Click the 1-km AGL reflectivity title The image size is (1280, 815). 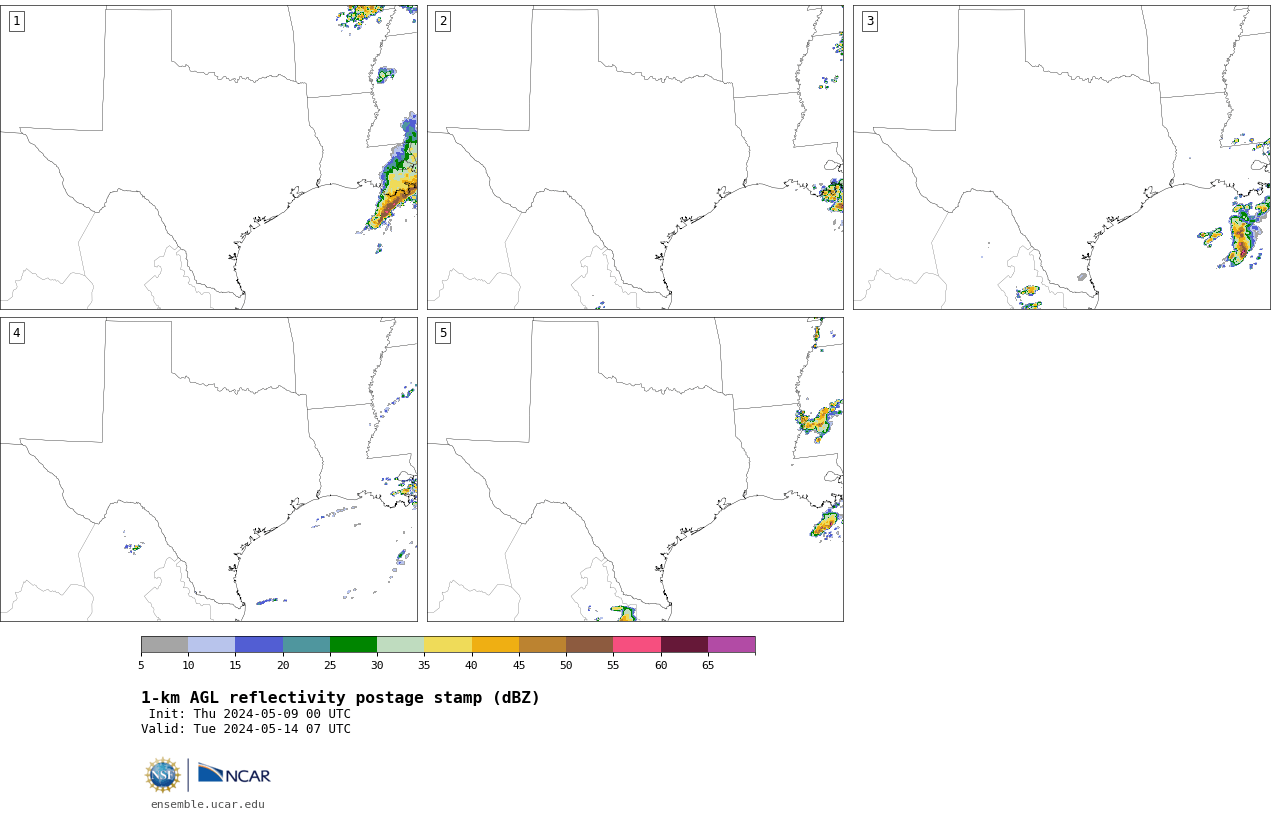click(340, 698)
